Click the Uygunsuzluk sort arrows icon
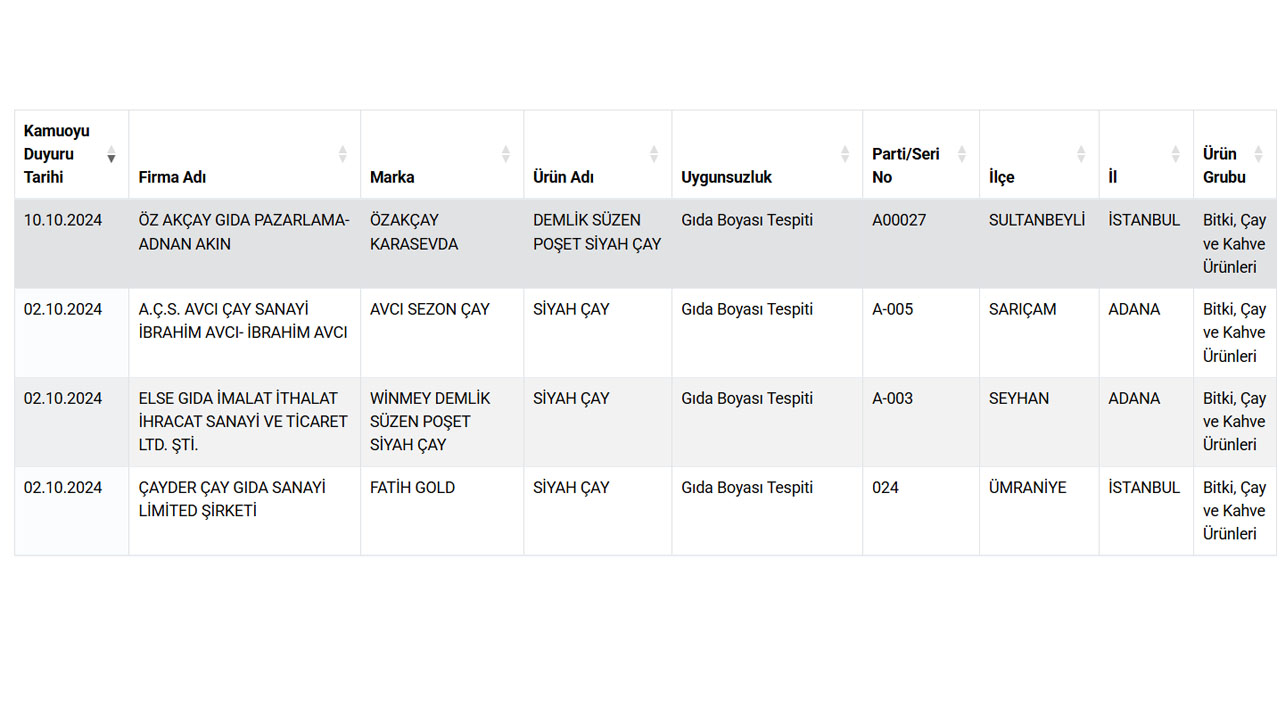 point(844,154)
